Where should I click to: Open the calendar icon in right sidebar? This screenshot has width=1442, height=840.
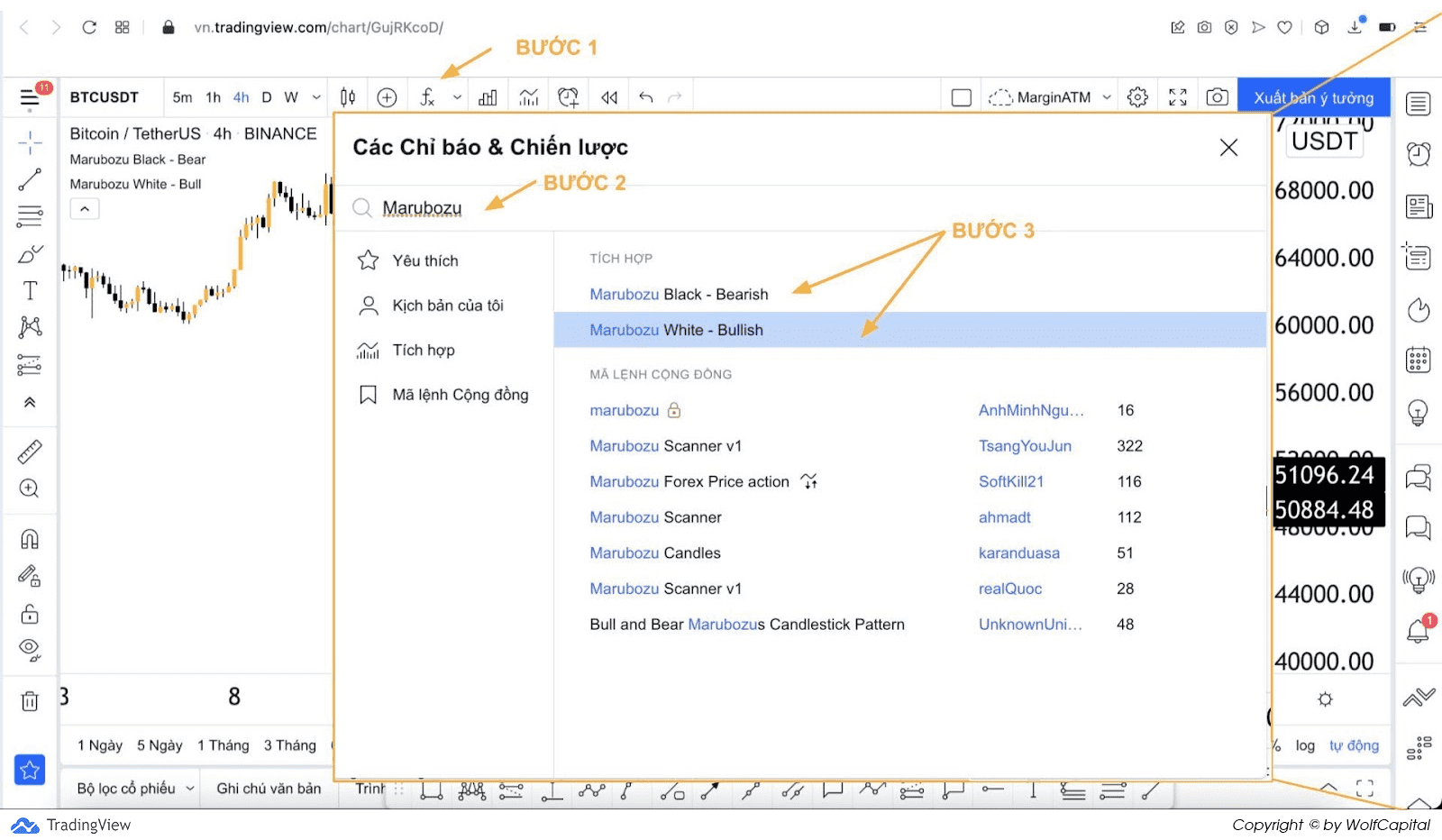[1419, 361]
